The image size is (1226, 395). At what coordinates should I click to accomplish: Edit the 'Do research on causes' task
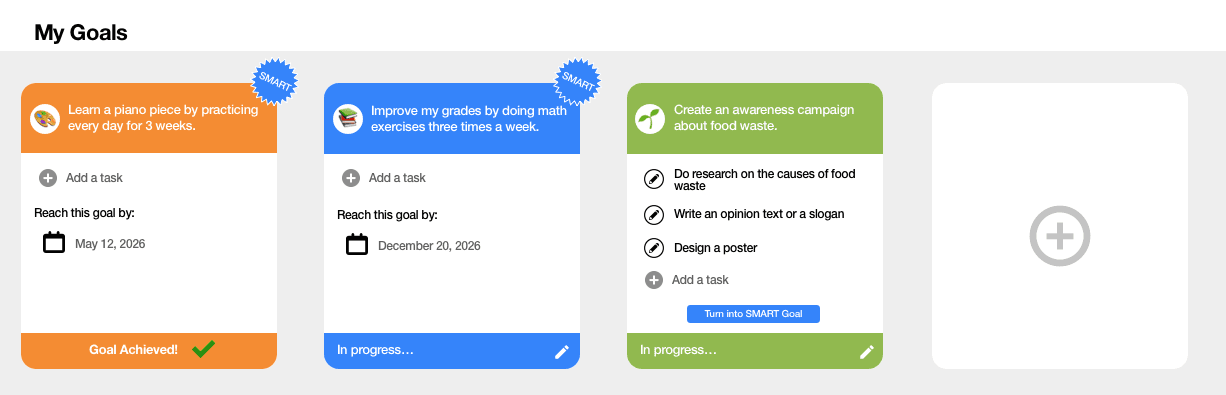coord(654,180)
